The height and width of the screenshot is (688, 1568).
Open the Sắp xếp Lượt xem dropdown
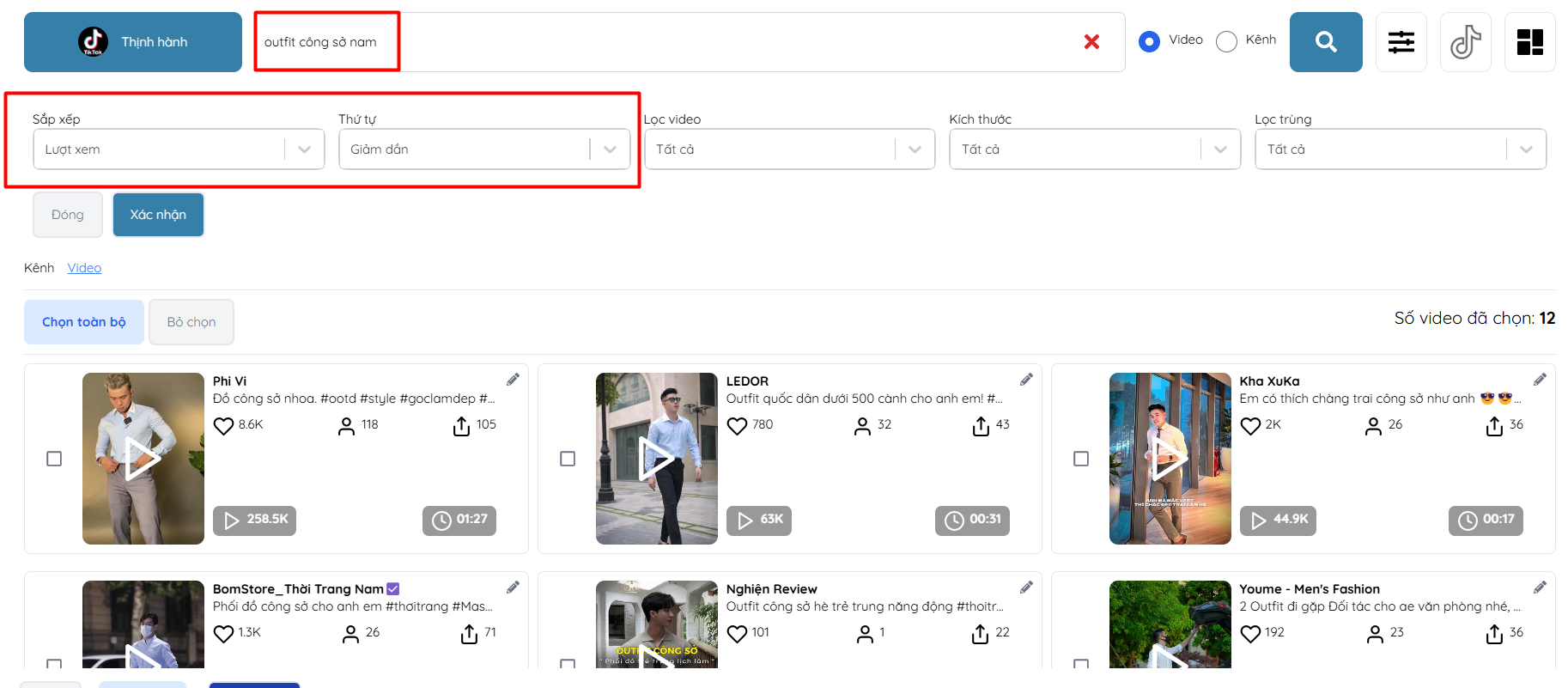[179, 149]
